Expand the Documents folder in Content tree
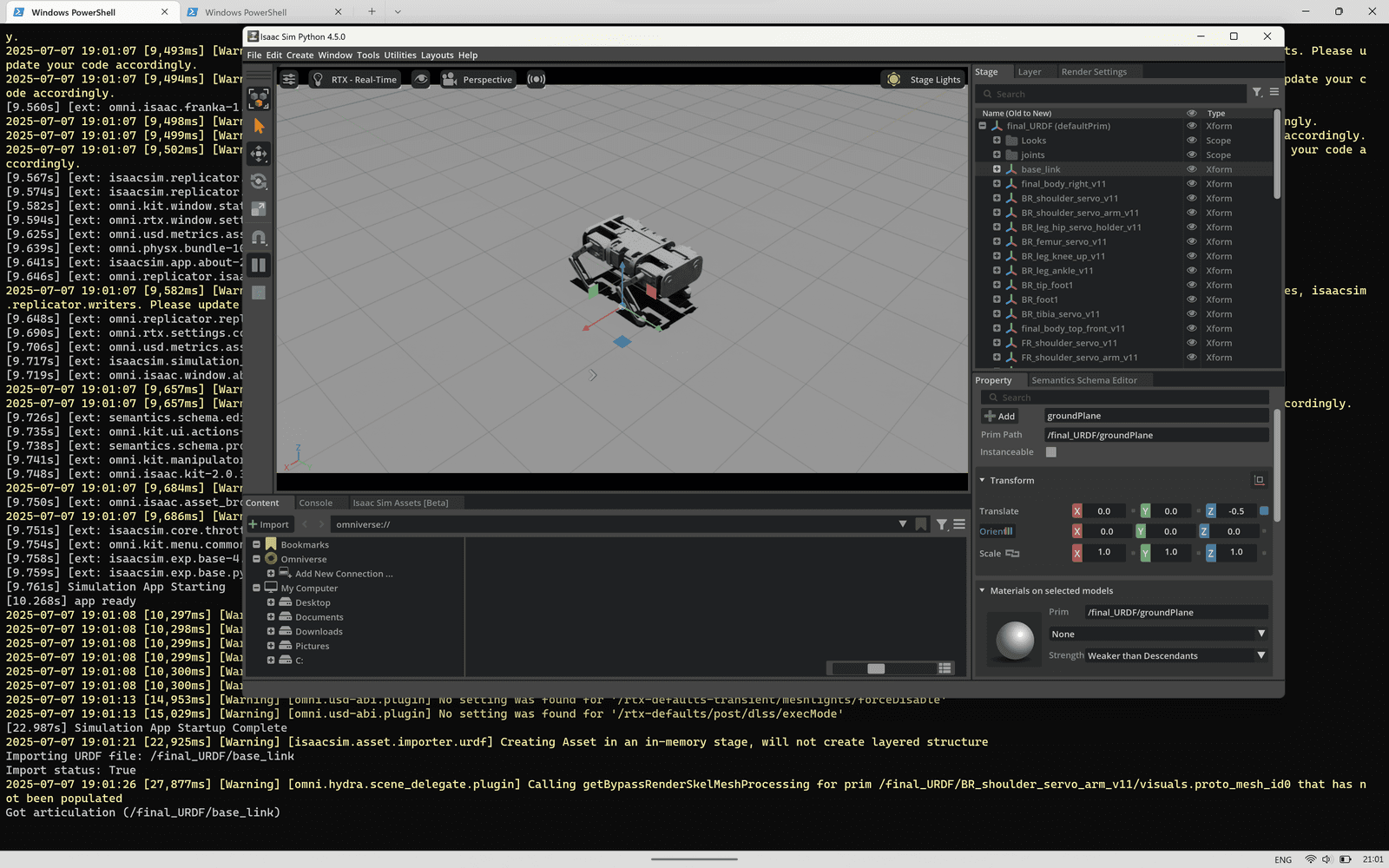This screenshot has width=1389, height=868. click(271, 617)
